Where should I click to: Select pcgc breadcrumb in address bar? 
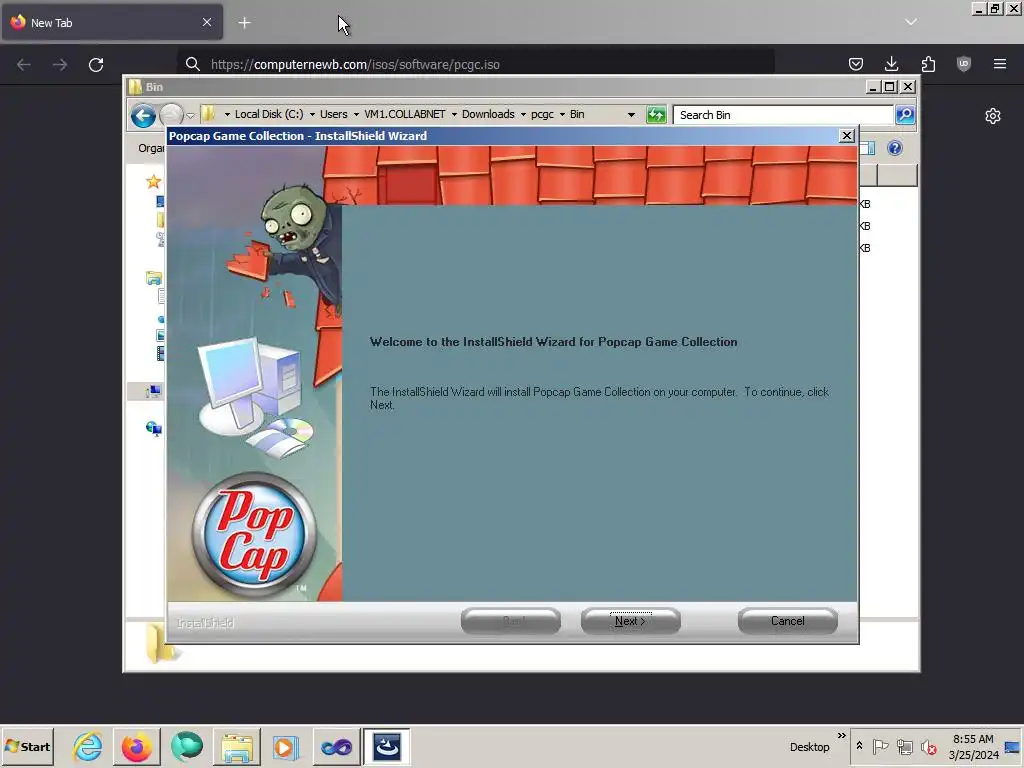[x=542, y=114]
